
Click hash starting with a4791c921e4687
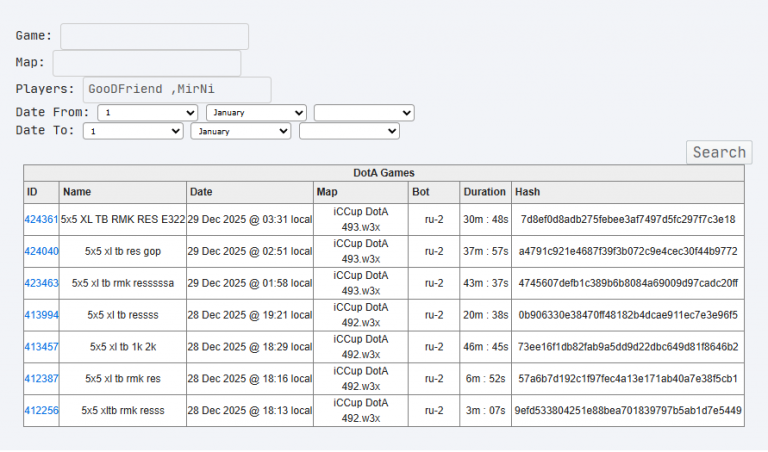coord(628,251)
